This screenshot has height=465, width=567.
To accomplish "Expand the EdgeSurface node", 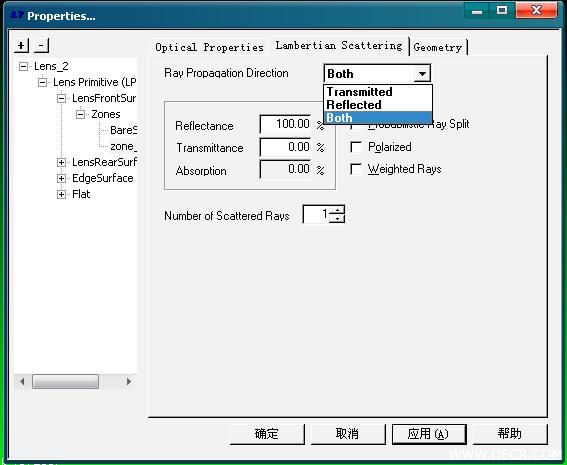I will [61, 178].
